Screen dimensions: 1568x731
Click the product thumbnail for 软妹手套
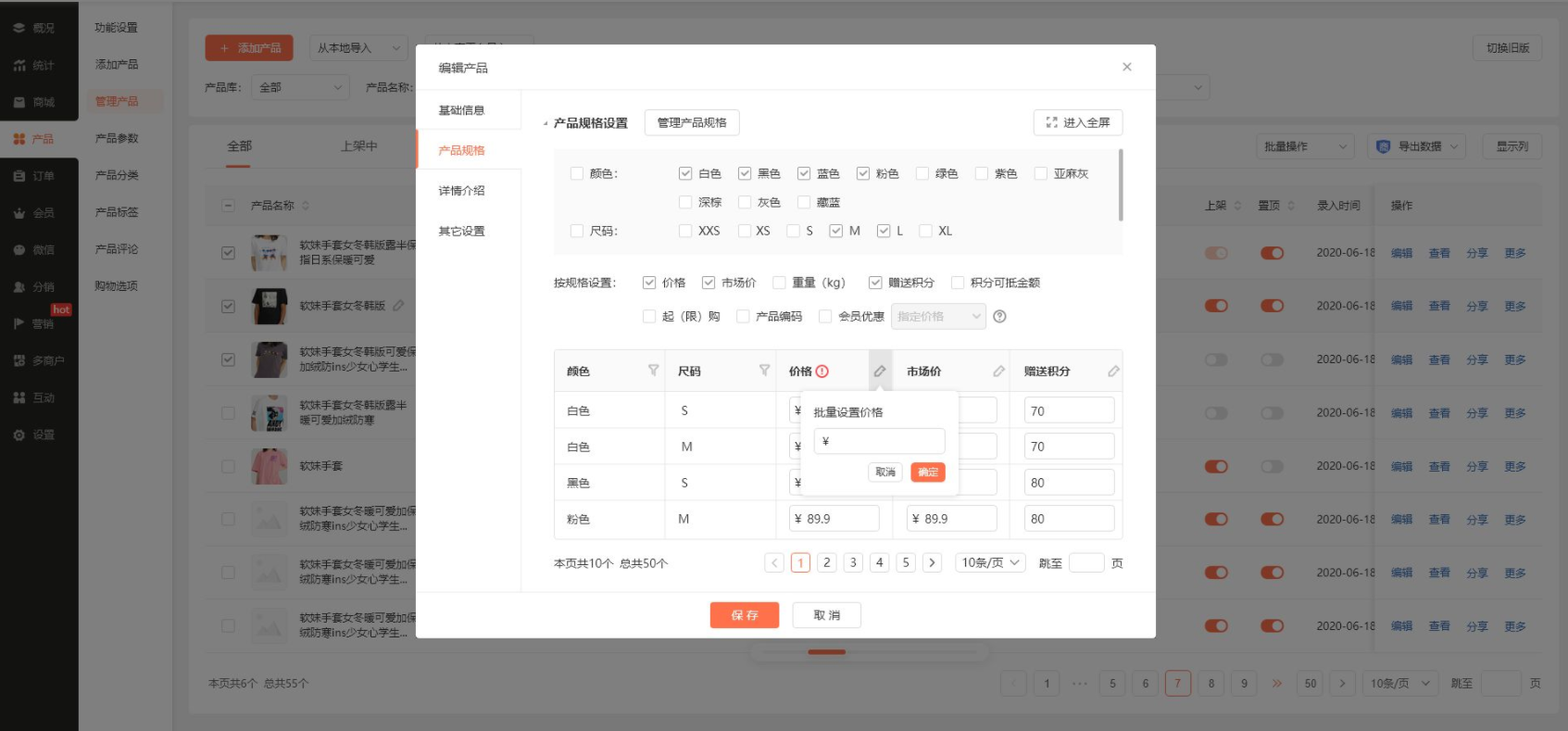tap(270, 466)
